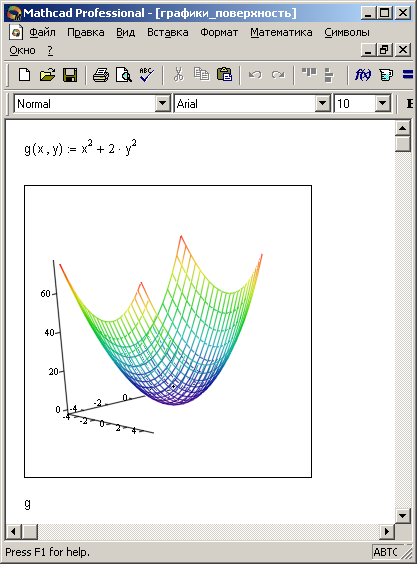Align regions down icon
Image resolution: width=417 pixels, height=564 pixels.
point(329,75)
